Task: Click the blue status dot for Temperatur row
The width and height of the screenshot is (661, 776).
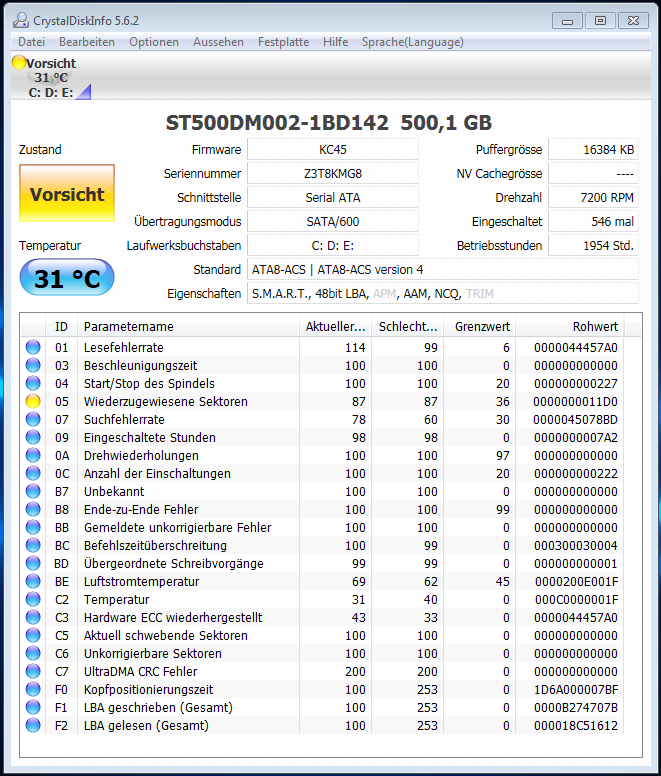Action: [x=33, y=599]
